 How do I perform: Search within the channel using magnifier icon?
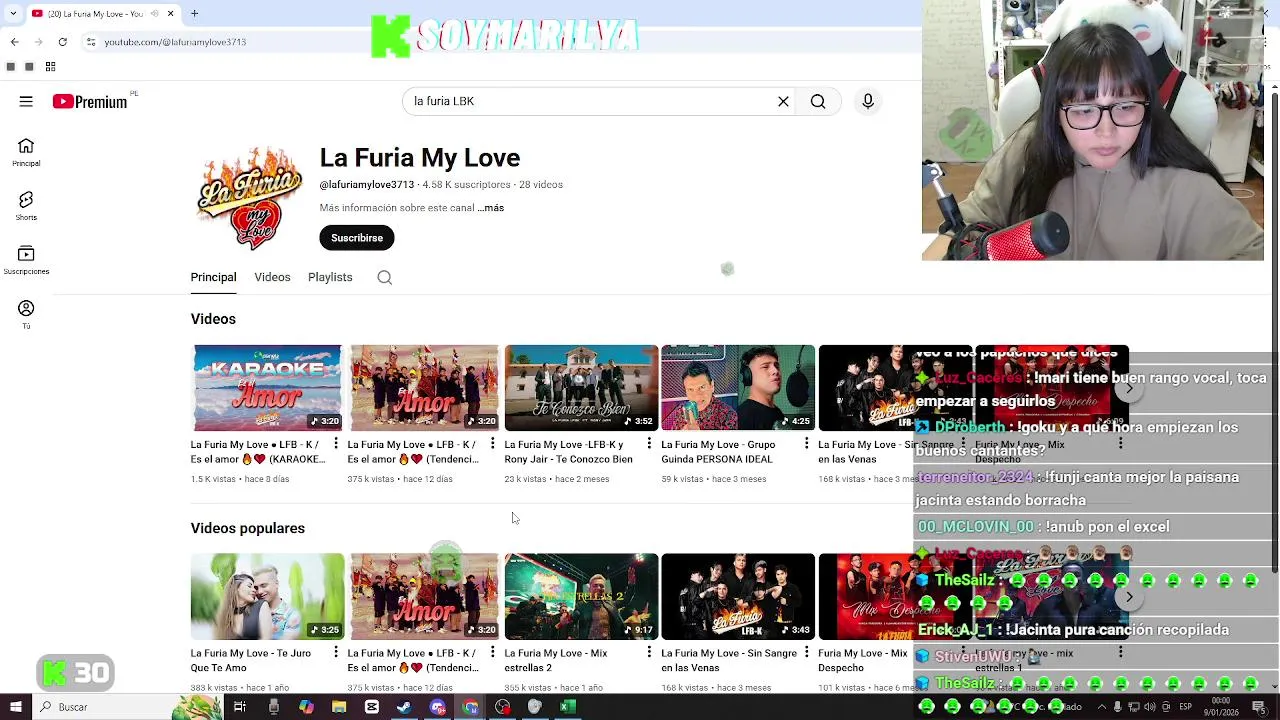point(384,278)
